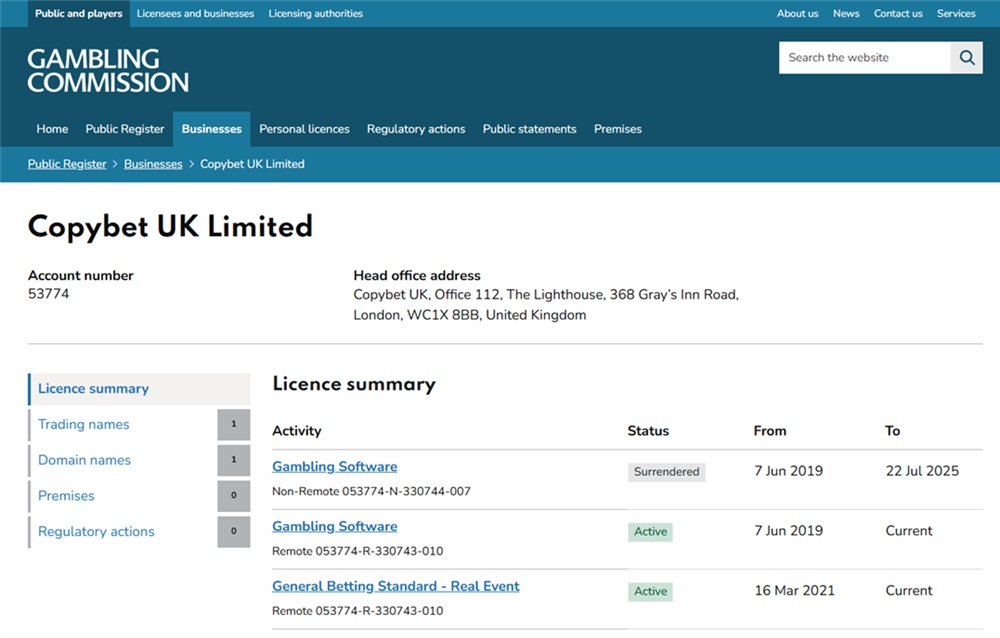1000x638 pixels.
Task: Click the From column header
Action: coord(770,431)
